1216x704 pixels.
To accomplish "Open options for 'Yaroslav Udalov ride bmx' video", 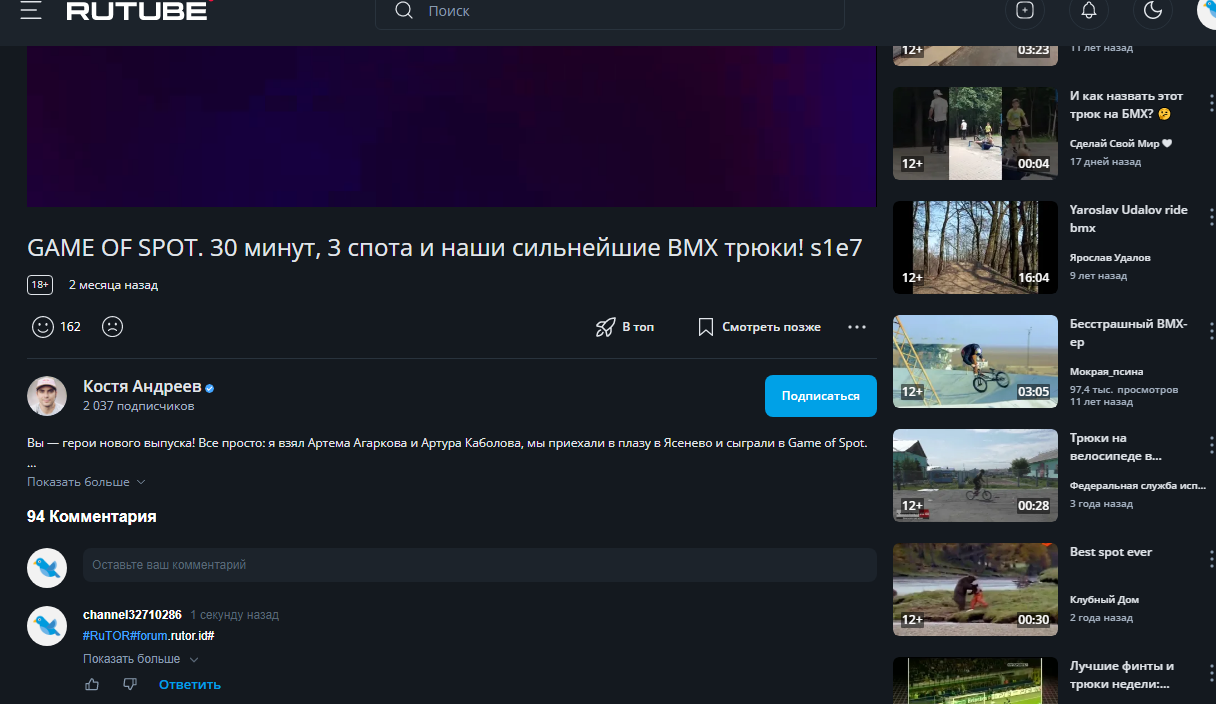I will point(1211,216).
